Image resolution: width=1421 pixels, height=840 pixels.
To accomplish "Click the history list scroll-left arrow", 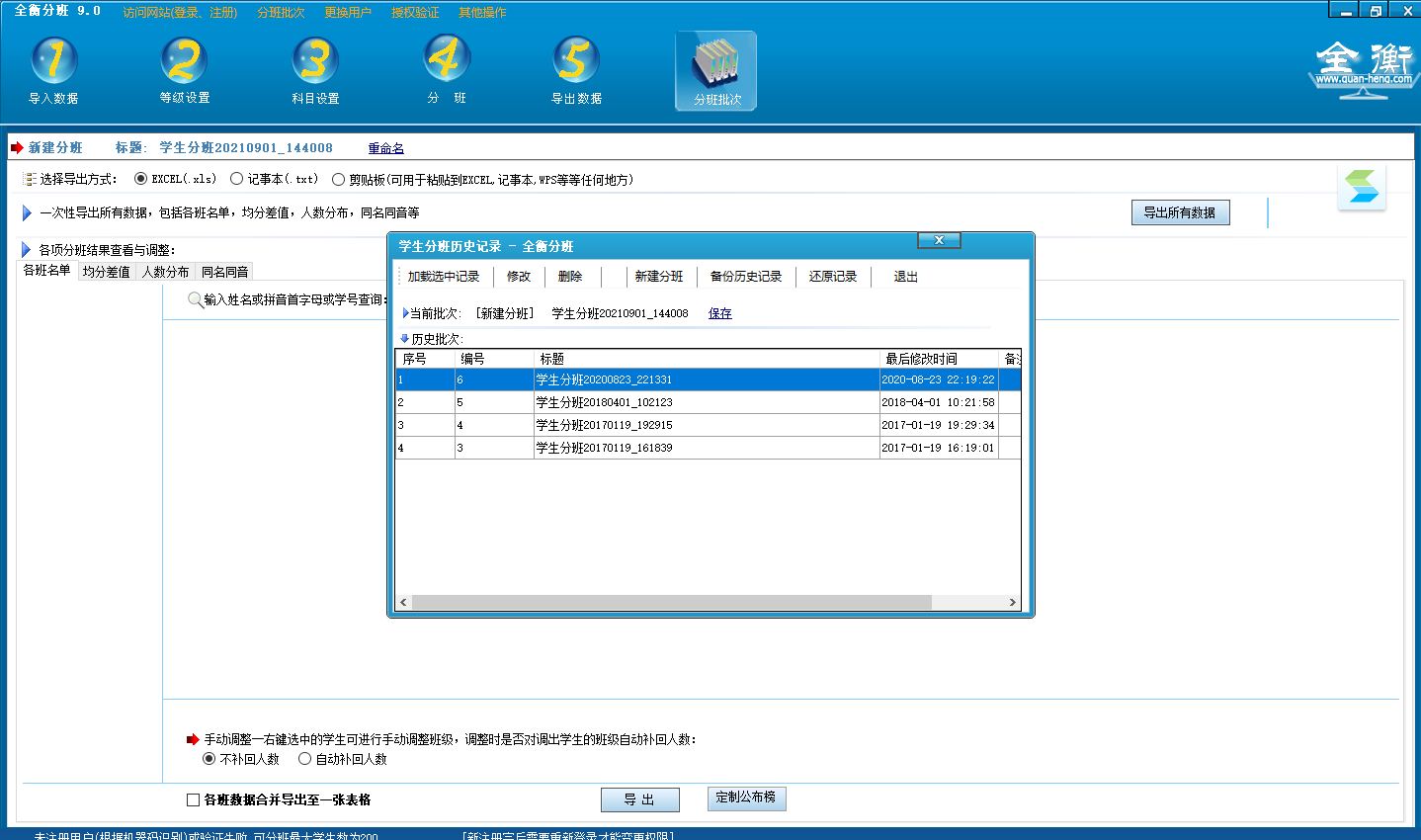I will pyautogui.click(x=403, y=602).
